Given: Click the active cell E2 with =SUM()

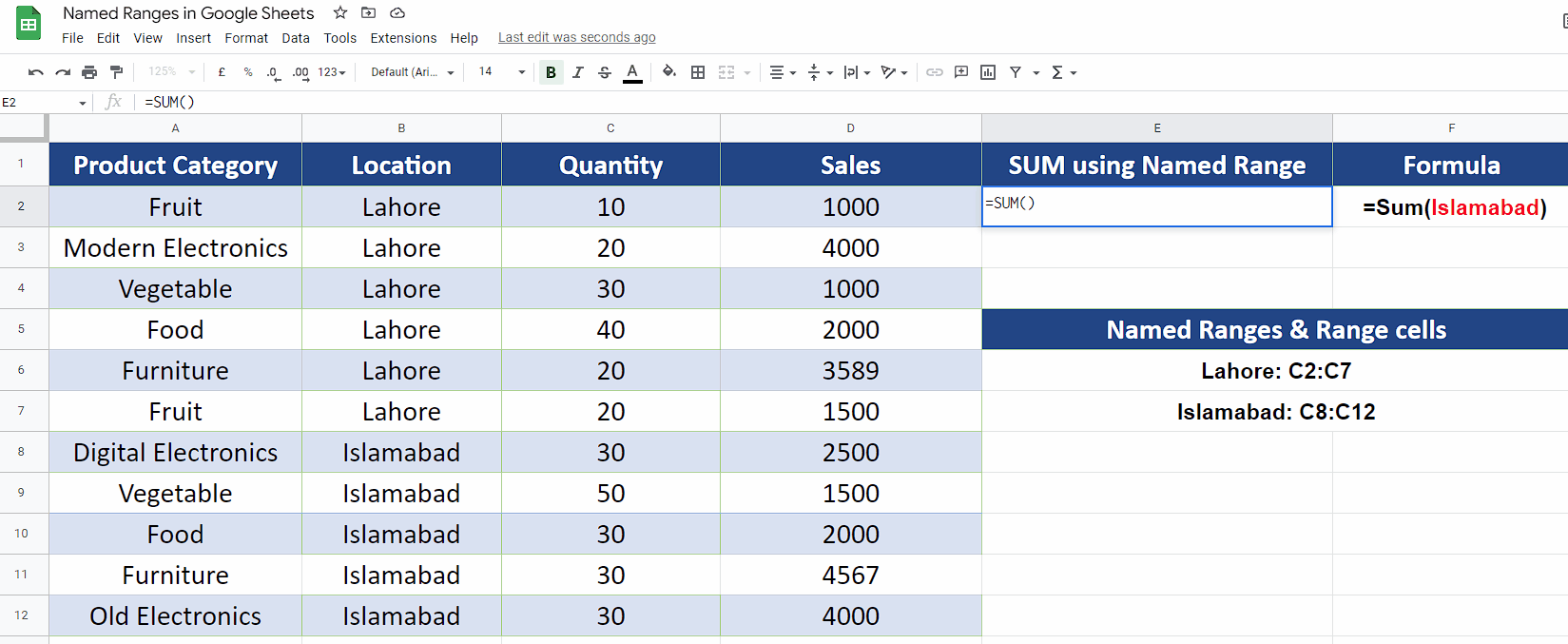Looking at the screenshot, I should 1157,206.
